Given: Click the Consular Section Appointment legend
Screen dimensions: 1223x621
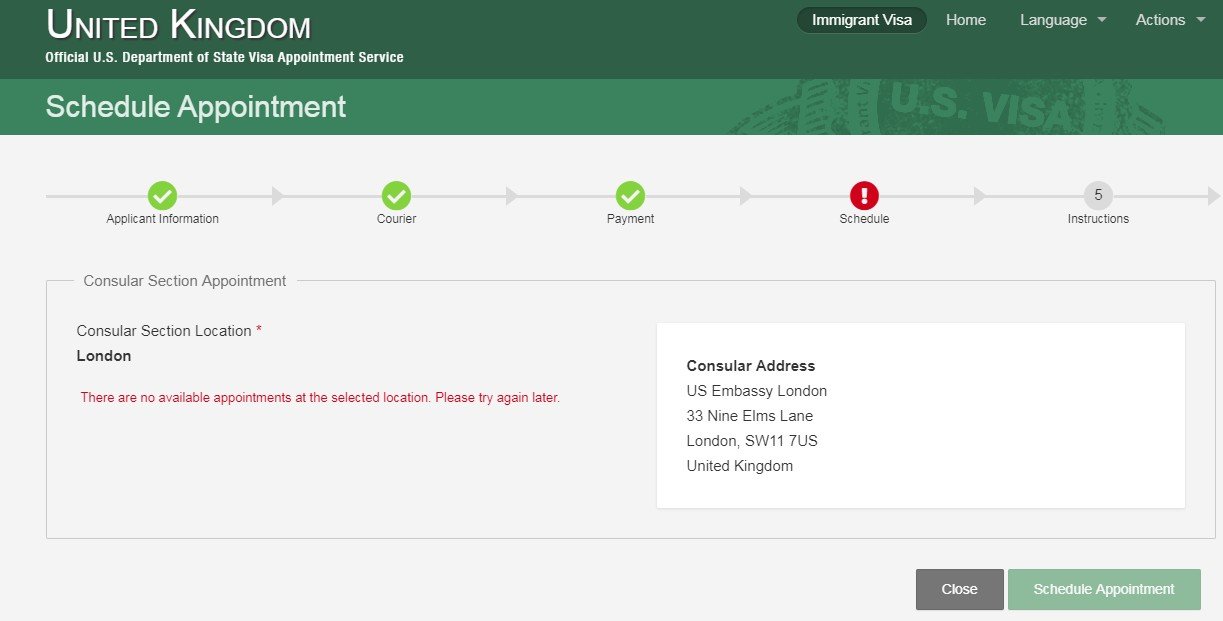Looking at the screenshot, I should 185,281.
